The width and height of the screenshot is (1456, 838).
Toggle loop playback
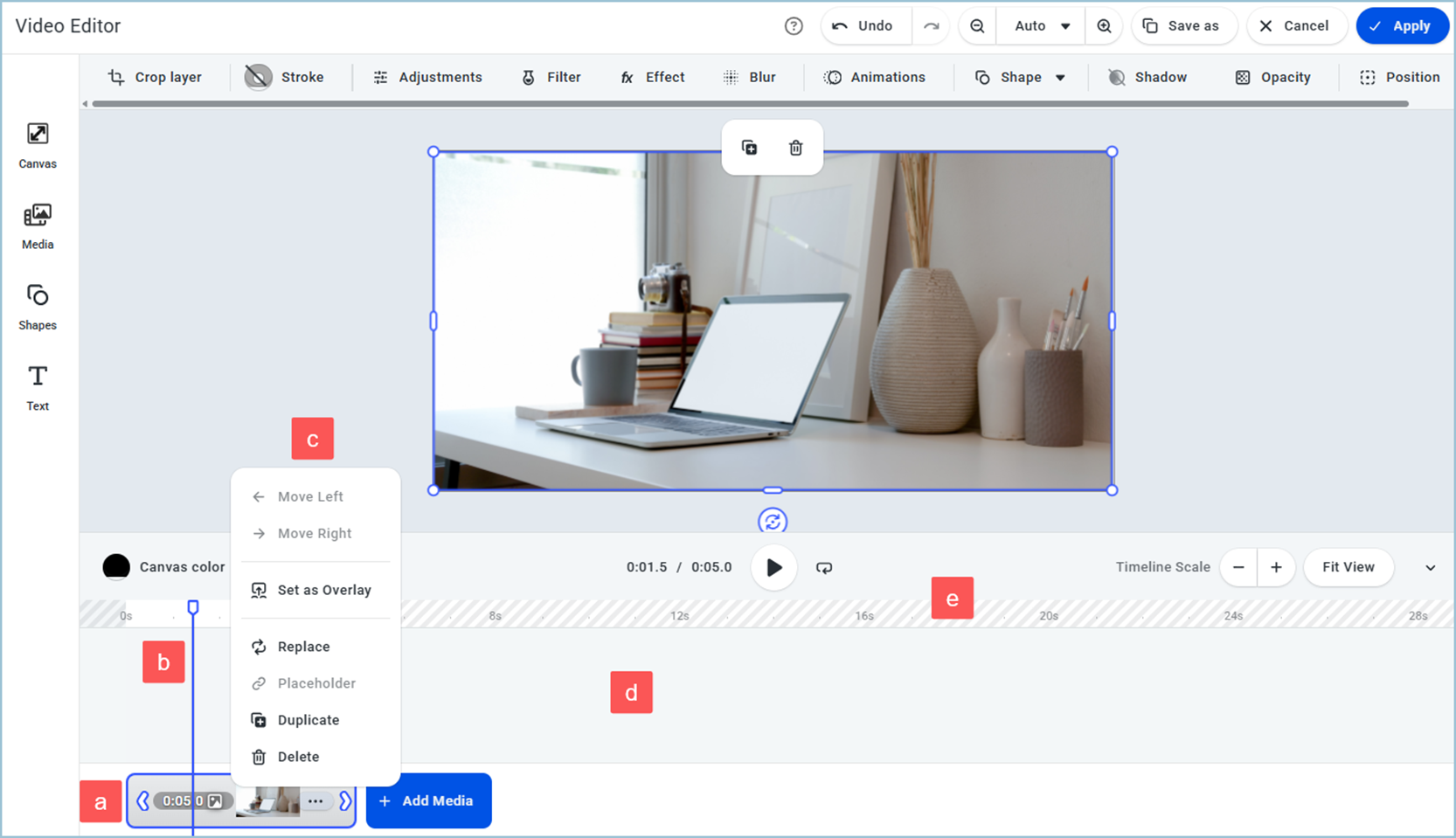tap(824, 568)
